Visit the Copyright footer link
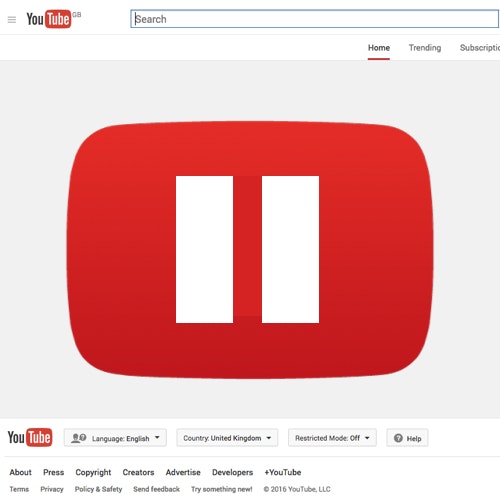The width and height of the screenshot is (500, 500). [93, 473]
